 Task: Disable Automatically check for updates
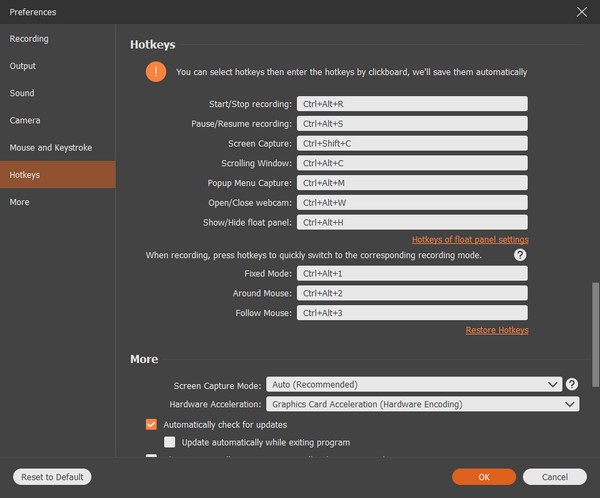pos(152,424)
